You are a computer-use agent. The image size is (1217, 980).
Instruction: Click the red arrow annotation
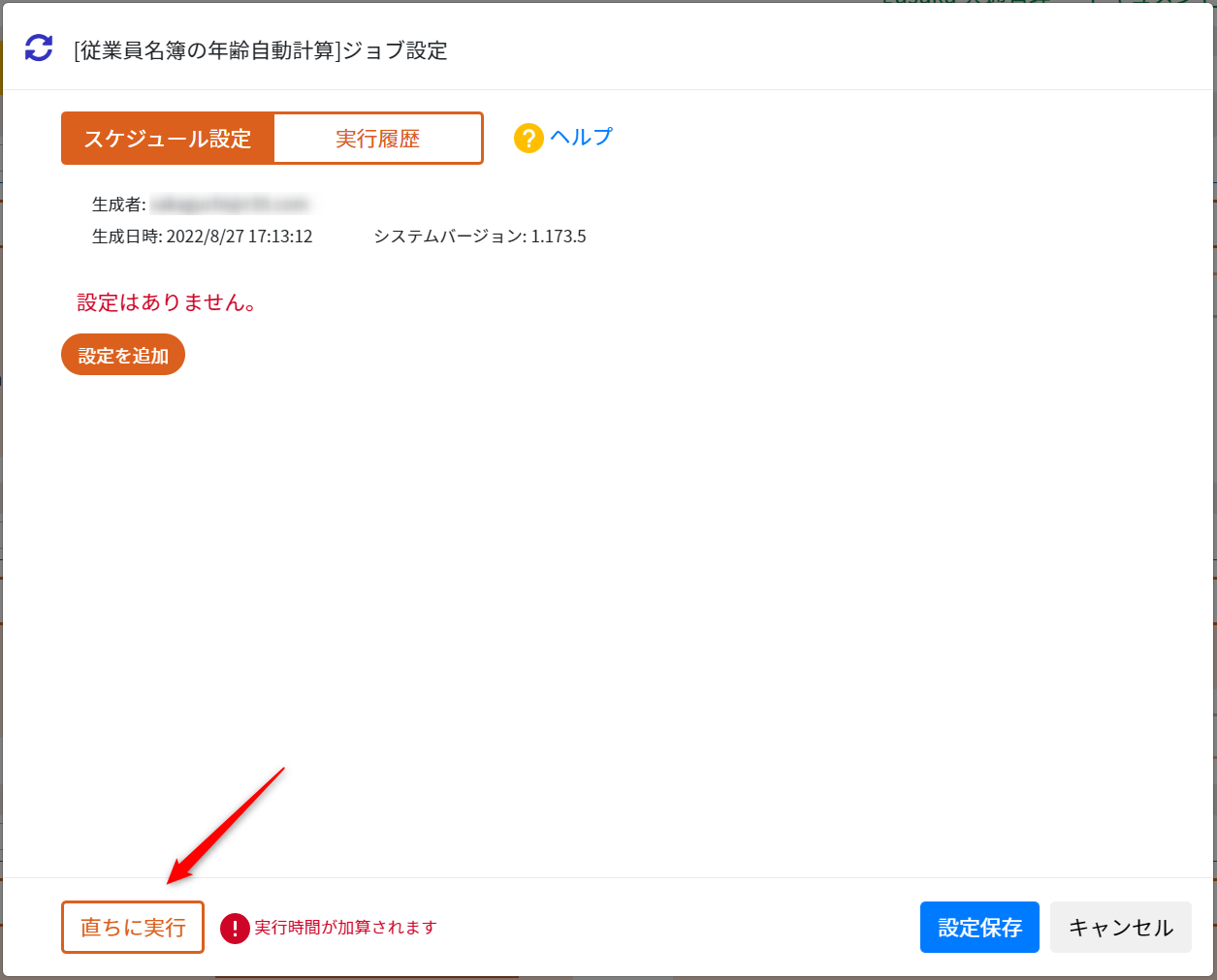pyautogui.click(x=226, y=826)
